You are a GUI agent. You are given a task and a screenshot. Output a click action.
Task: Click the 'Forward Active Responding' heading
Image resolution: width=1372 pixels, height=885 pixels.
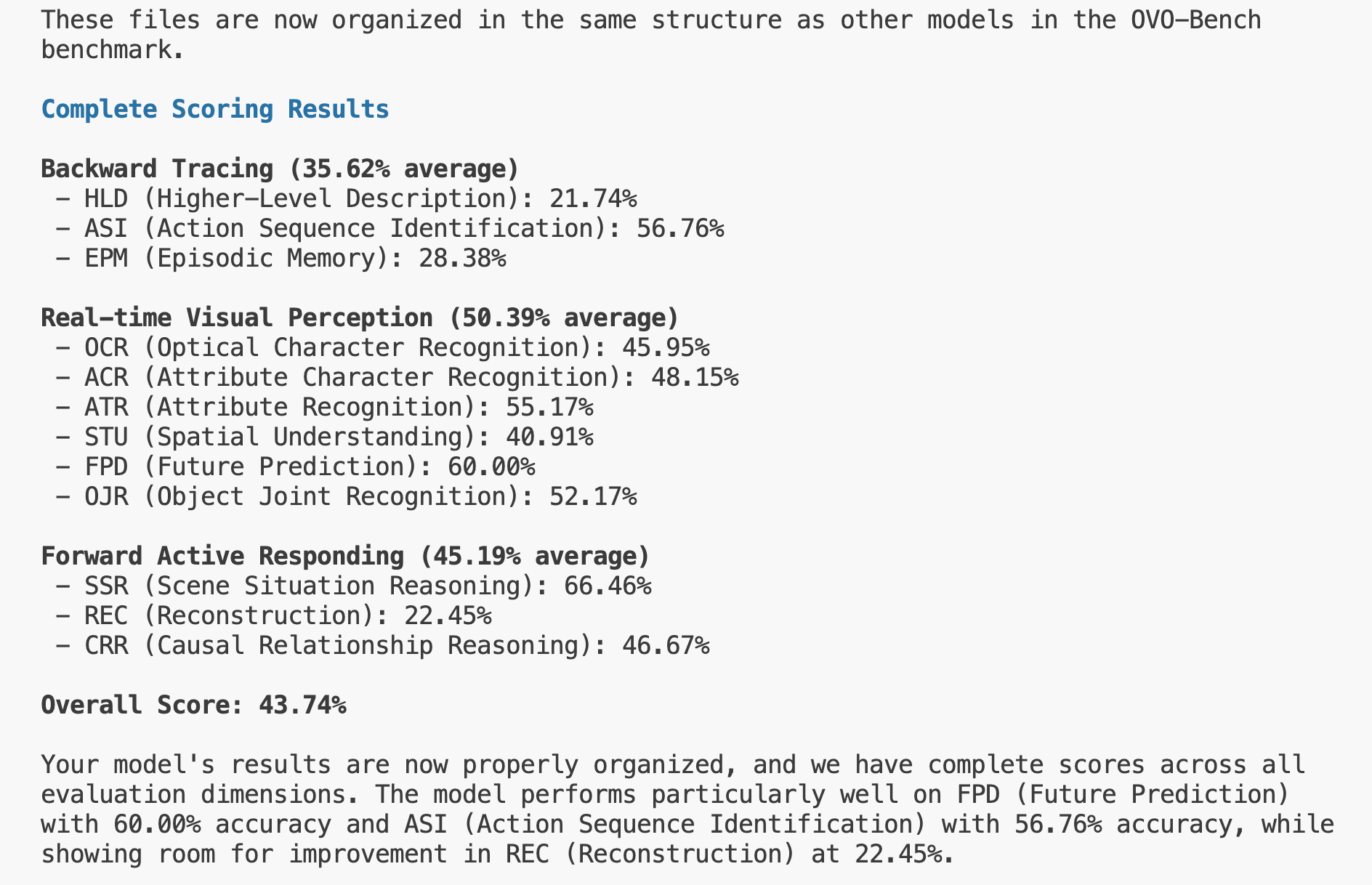[344, 556]
